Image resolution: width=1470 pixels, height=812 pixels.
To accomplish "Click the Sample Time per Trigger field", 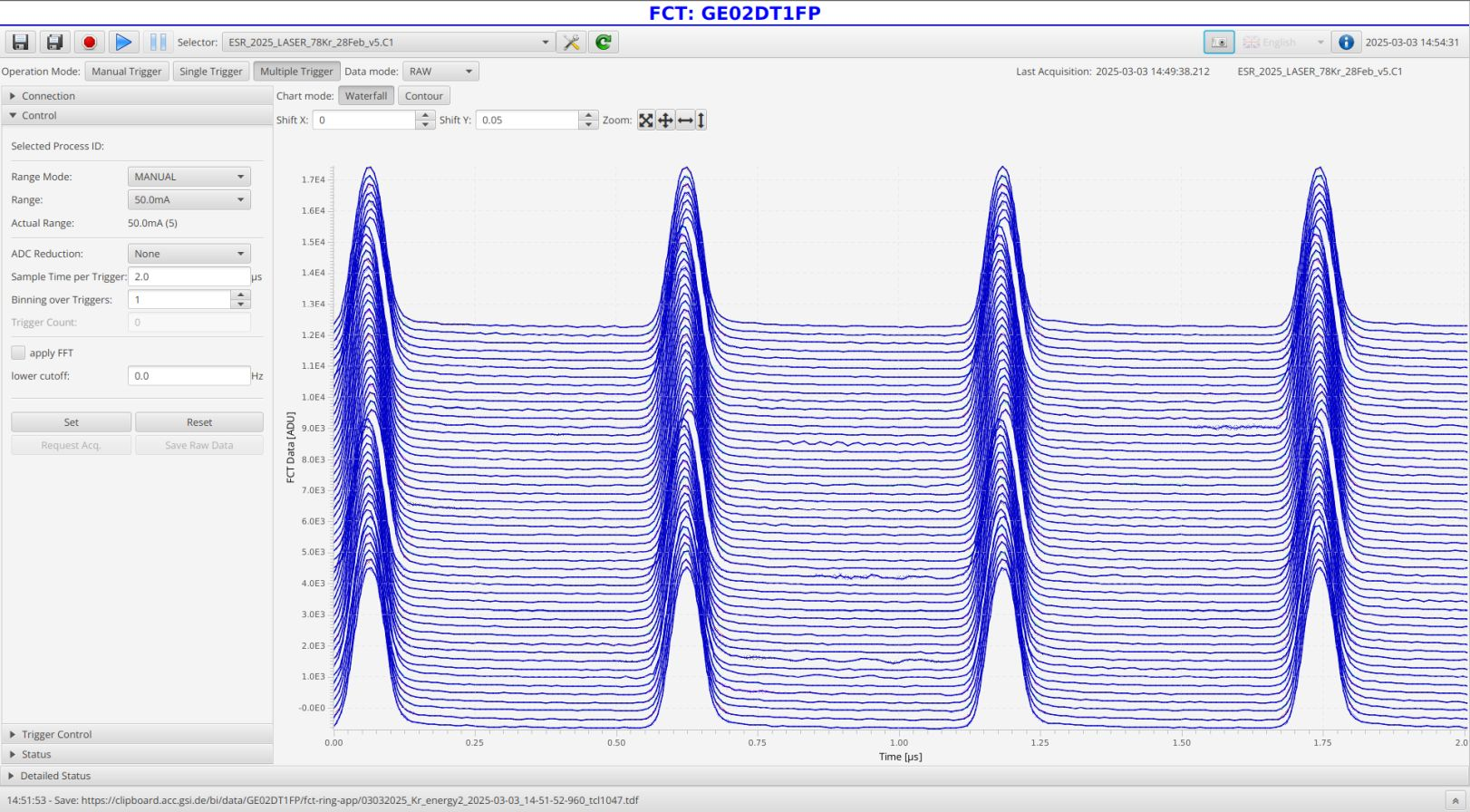I will pyautogui.click(x=189, y=276).
